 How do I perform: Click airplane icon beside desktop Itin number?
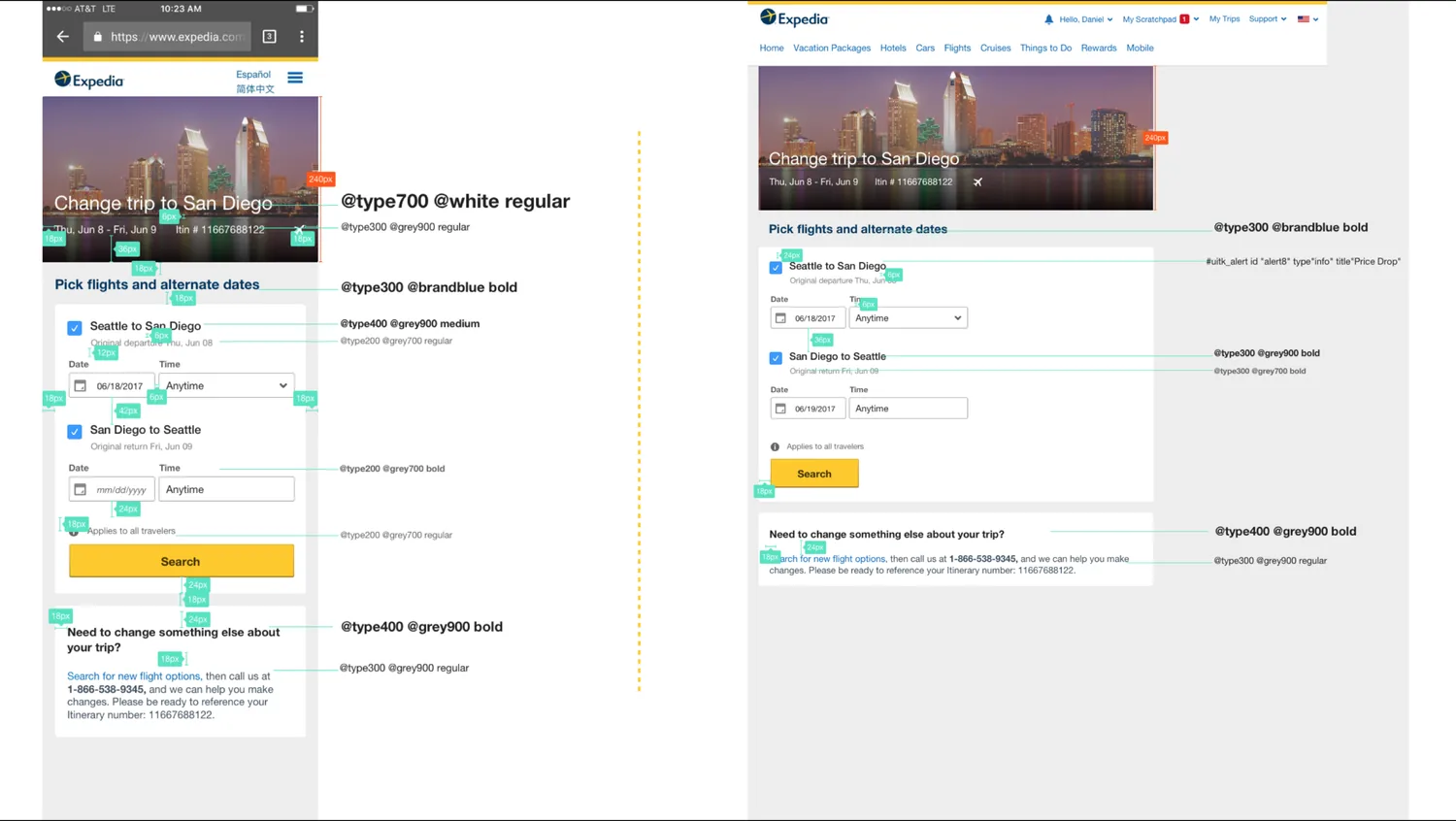point(977,181)
